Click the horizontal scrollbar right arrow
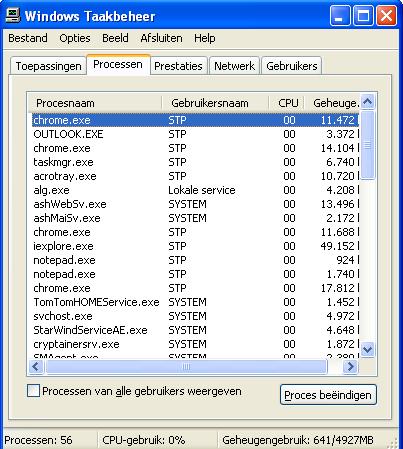Screen dimensions: 403x449 click(x=350, y=367)
